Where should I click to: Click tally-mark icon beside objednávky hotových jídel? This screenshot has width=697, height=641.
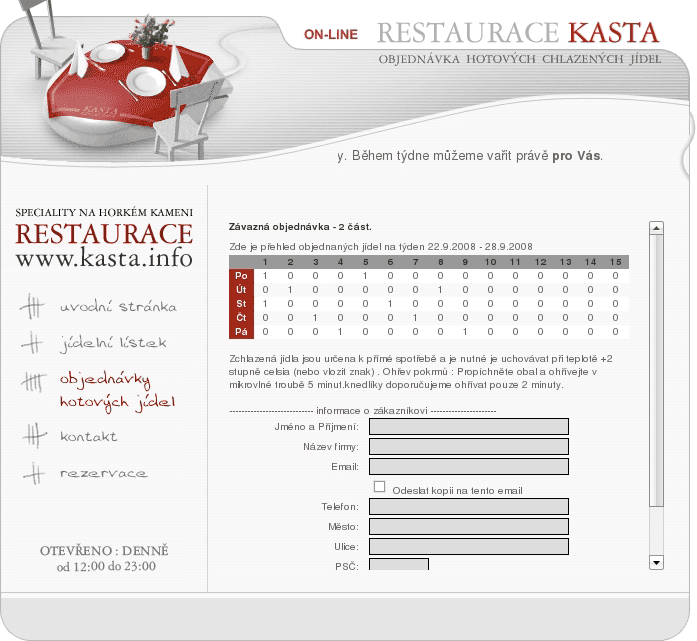point(33,382)
